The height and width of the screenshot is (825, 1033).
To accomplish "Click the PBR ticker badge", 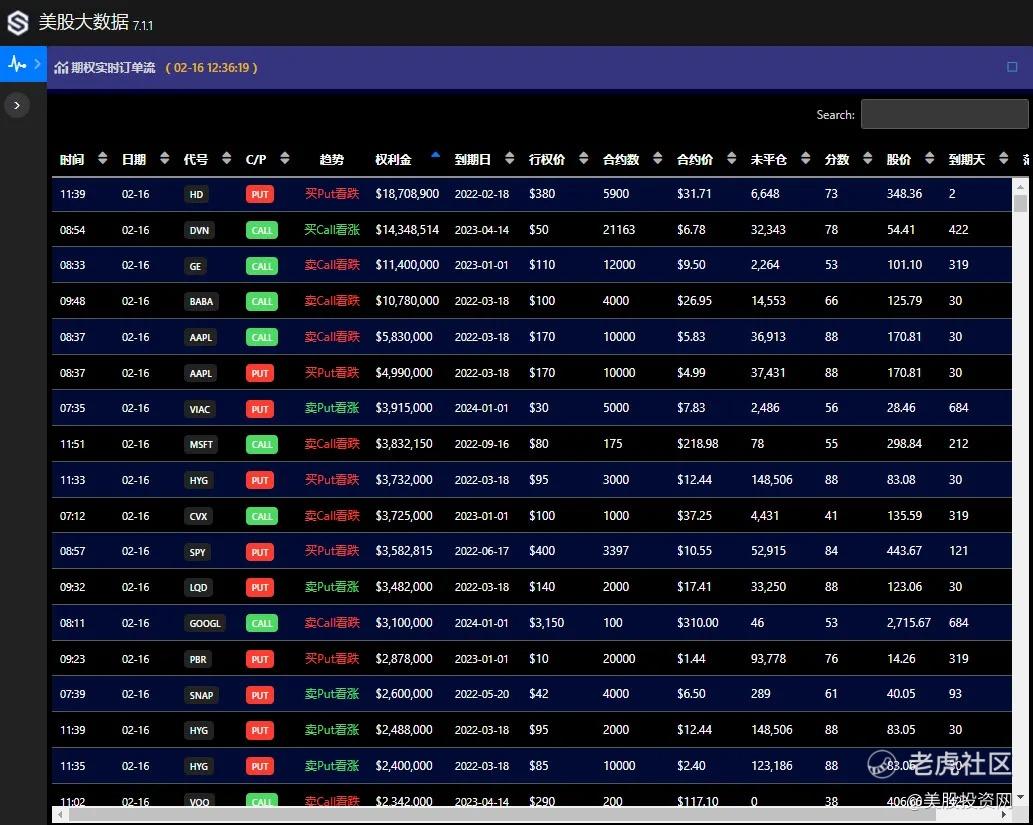I will (x=198, y=660).
